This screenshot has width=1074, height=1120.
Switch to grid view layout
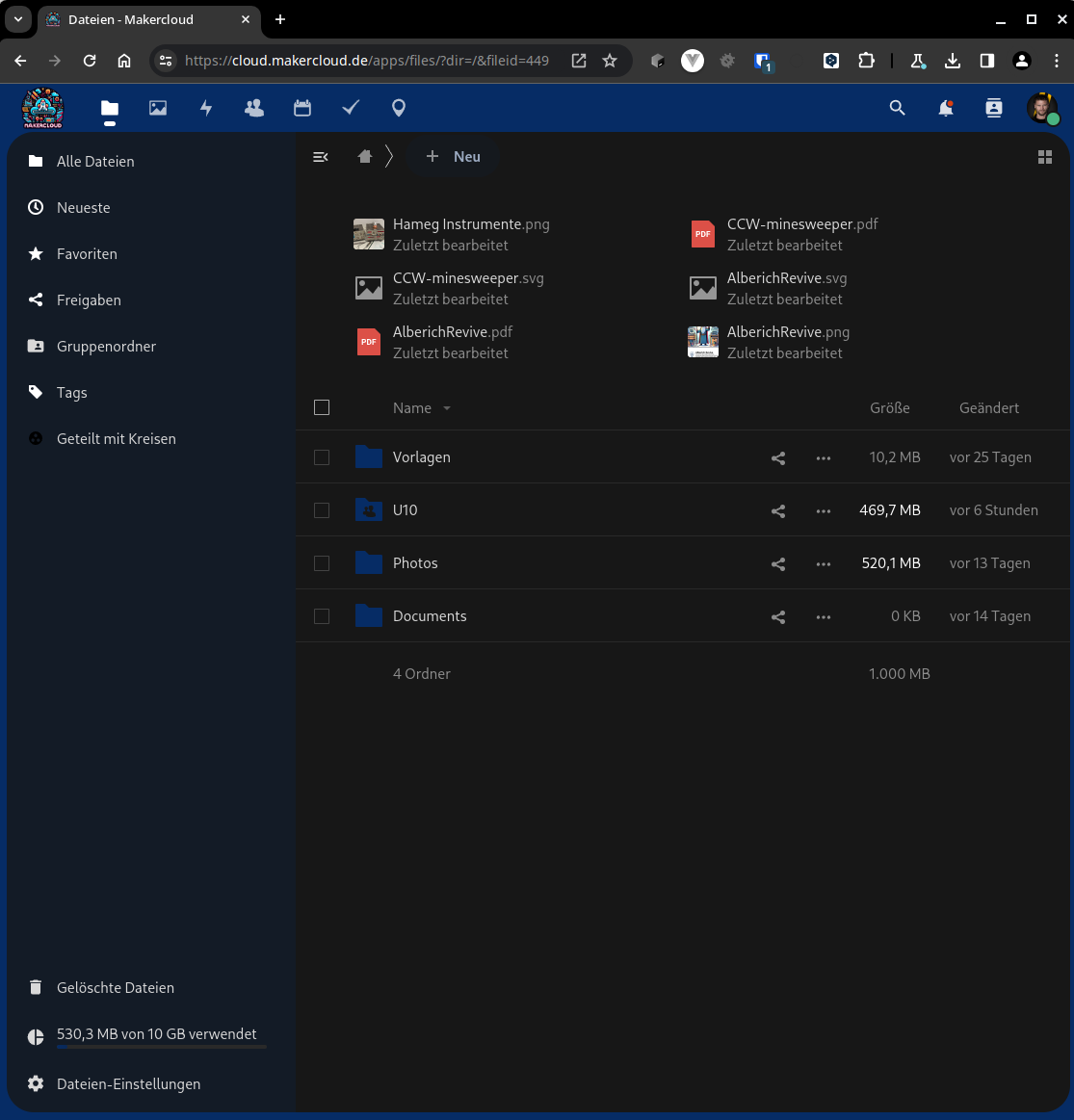[1045, 156]
